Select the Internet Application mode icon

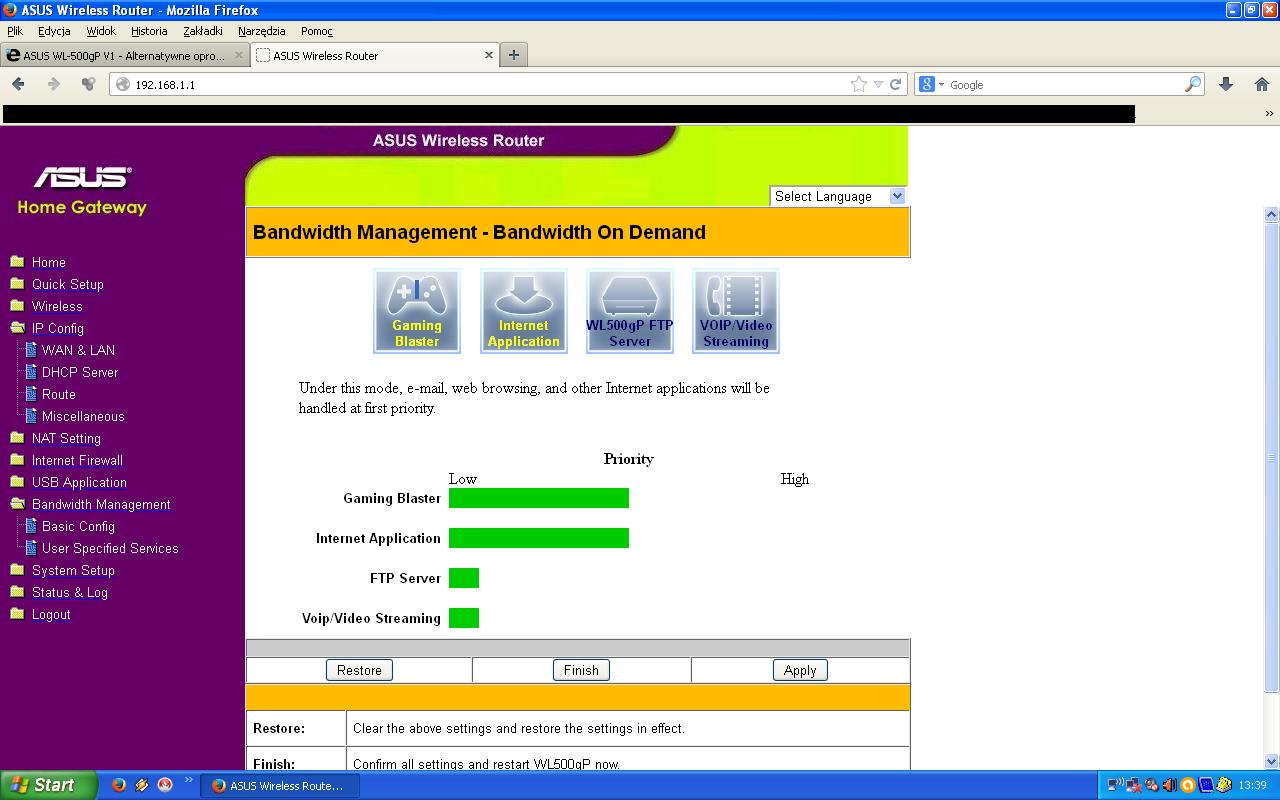(x=523, y=311)
